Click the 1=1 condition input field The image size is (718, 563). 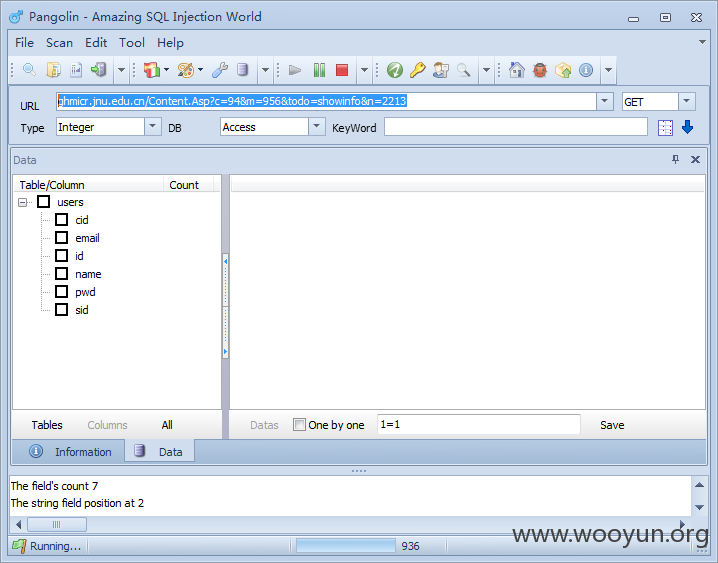[x=479, y=424]
